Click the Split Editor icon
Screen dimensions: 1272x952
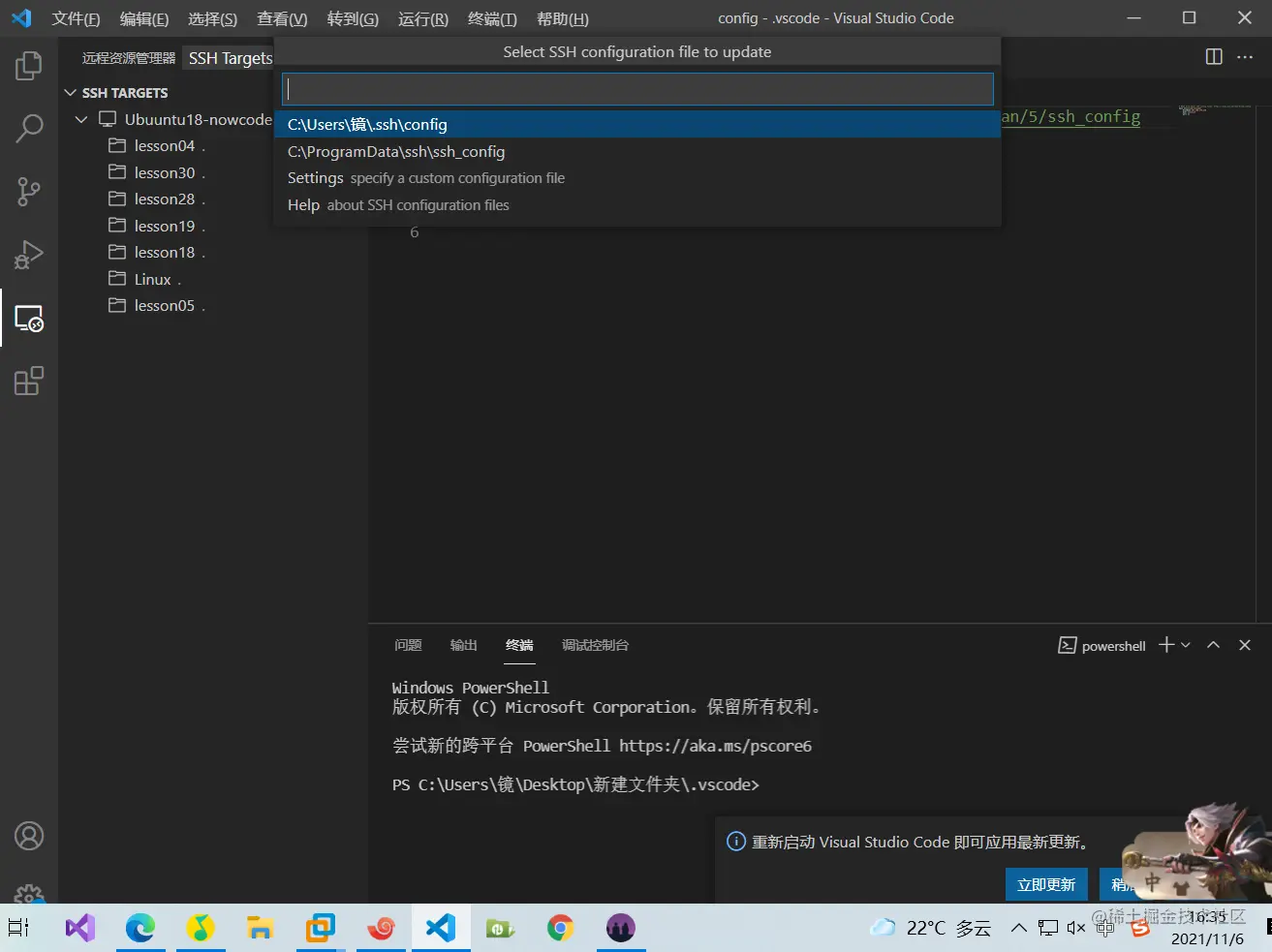tap(1214, 57)
